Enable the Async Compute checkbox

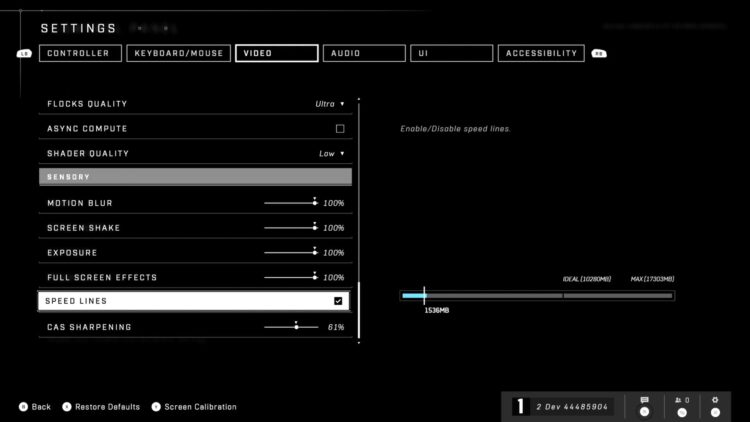(x=340, y=129)
